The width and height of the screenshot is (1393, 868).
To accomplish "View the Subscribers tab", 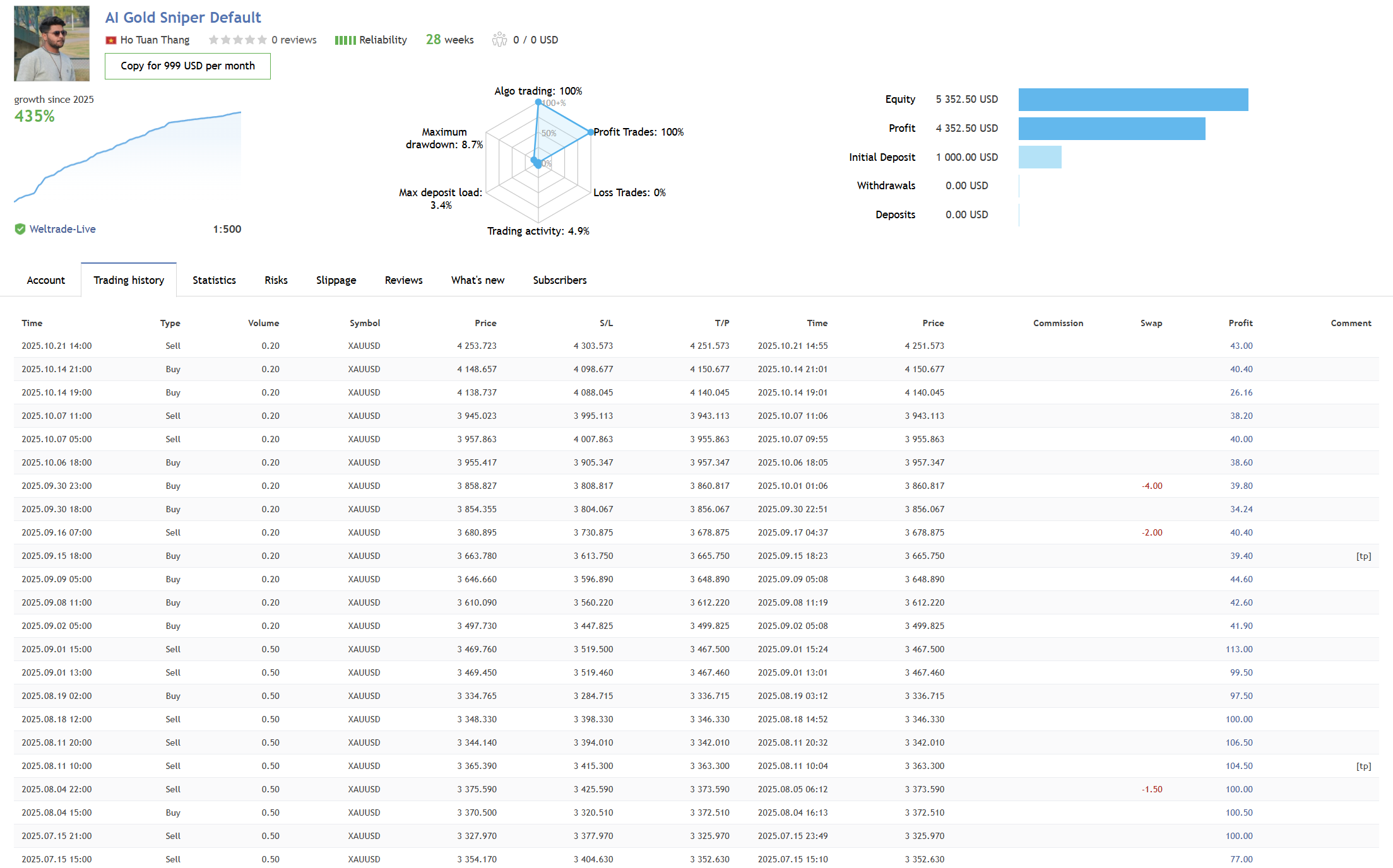I will (559, 280).
